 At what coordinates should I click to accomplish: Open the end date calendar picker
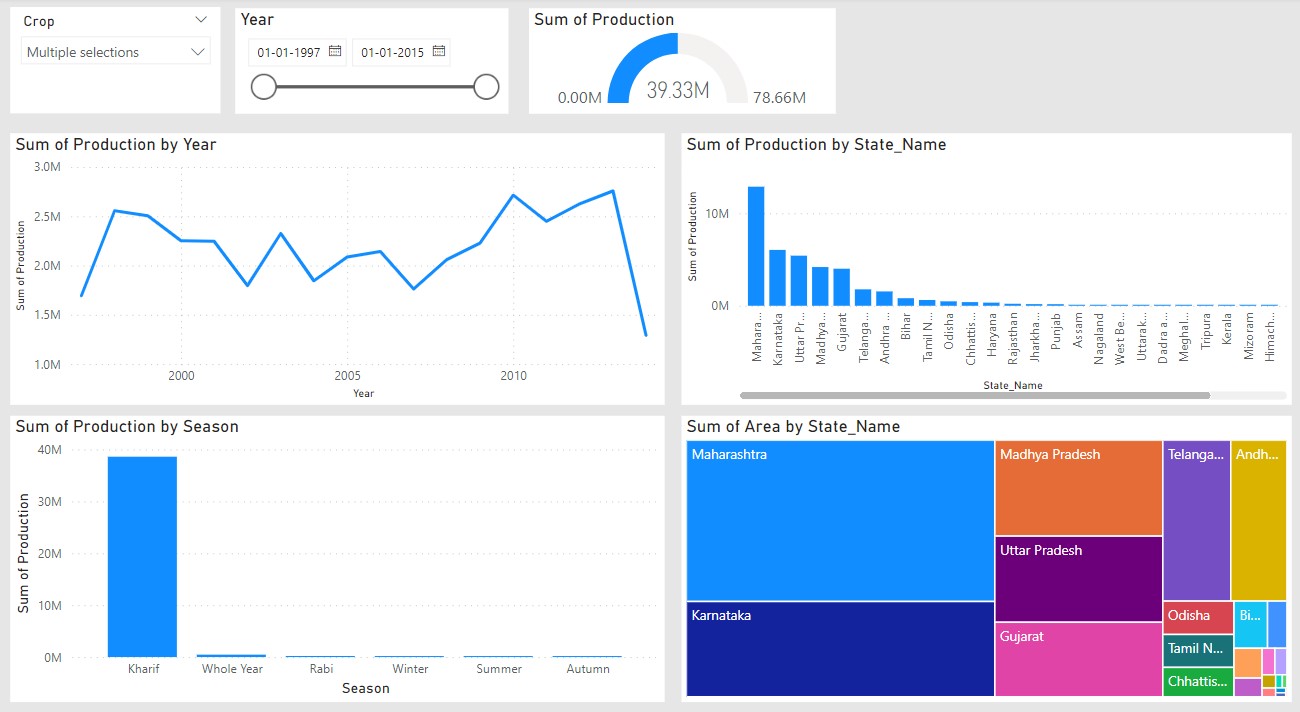pyautogui.click(x=439, y=52)
